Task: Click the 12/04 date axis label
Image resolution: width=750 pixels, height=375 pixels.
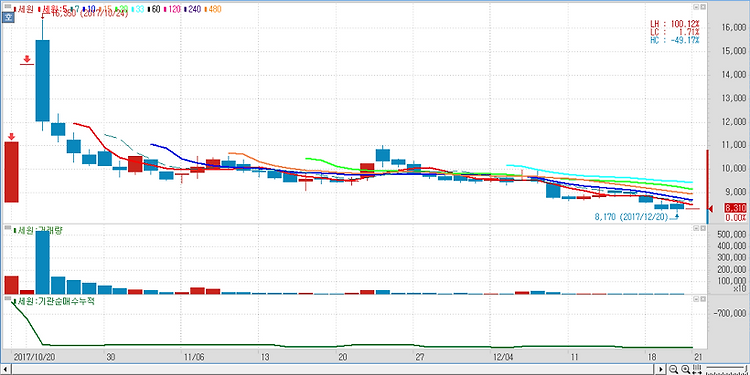Action: (503, 357)
